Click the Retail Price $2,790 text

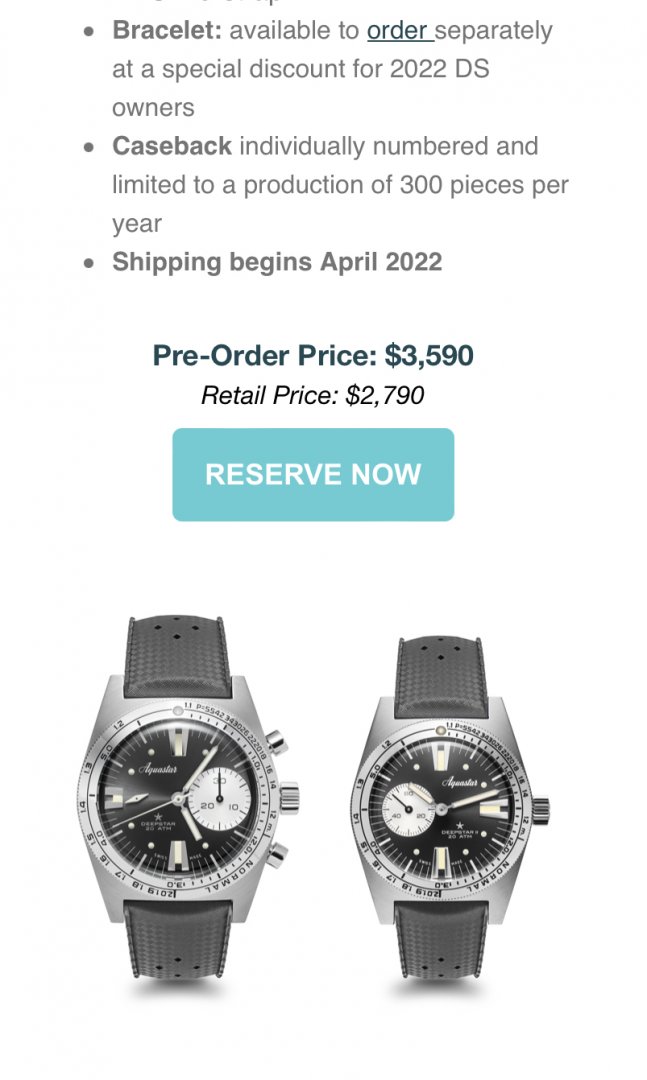pos(312,395)
